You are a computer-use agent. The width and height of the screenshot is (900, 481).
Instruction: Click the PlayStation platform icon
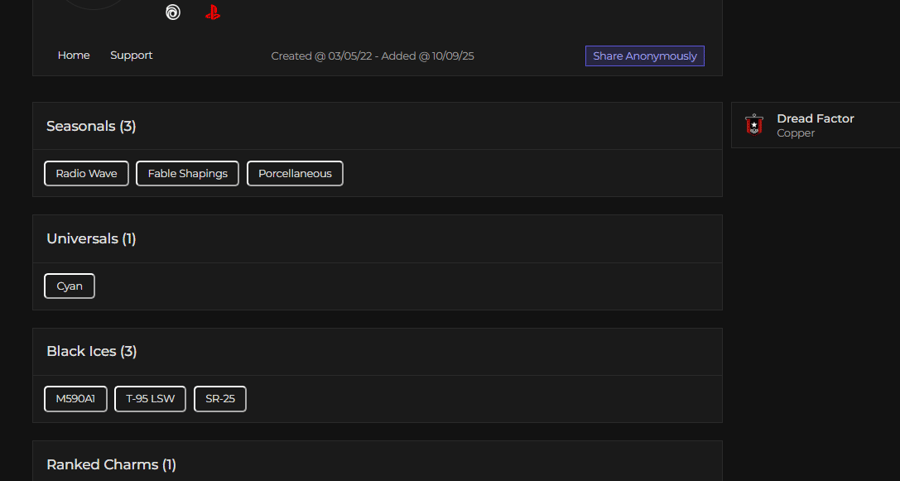(x=213, y=12)
